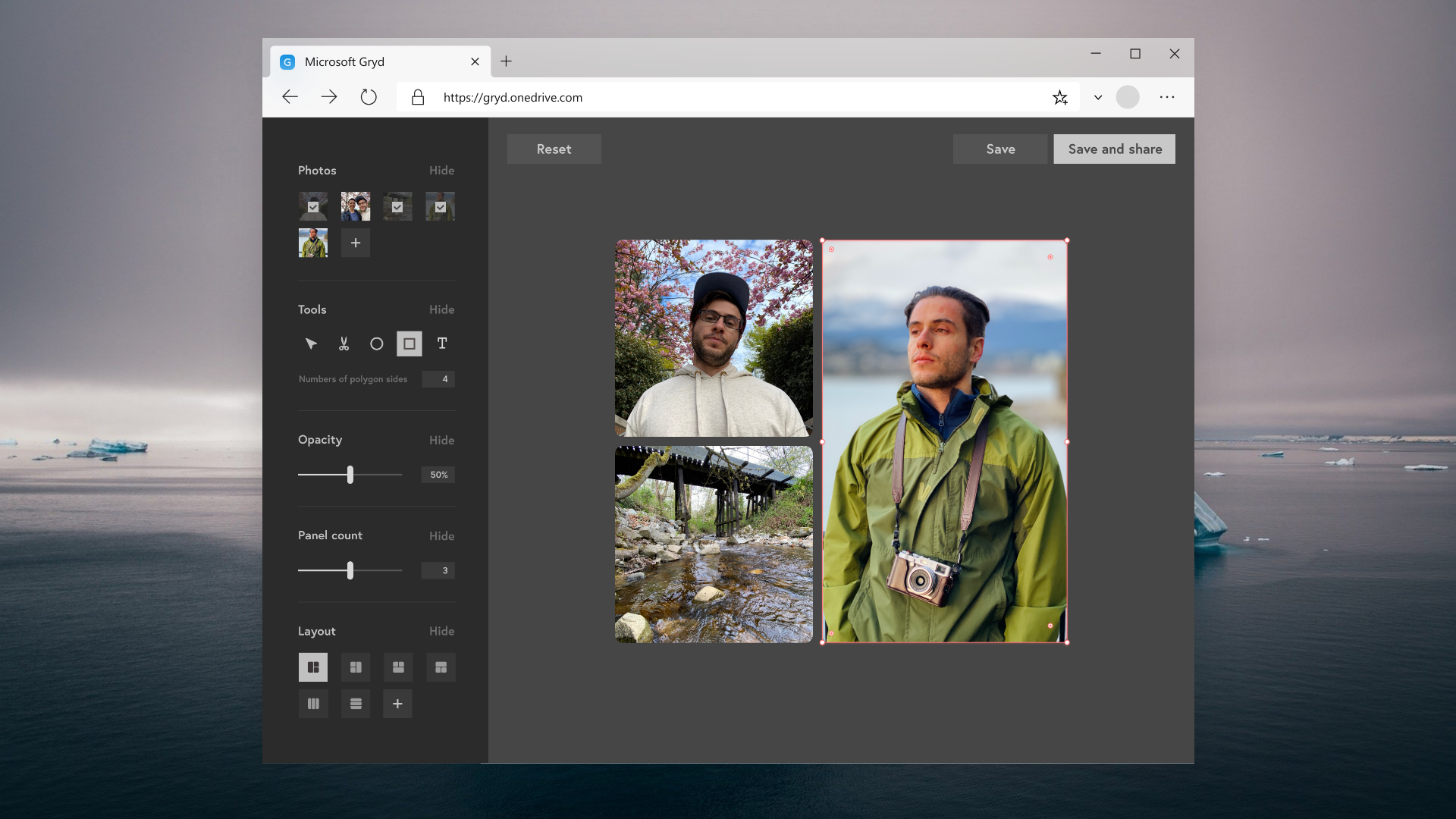Add a new photo
The image size is (1456, 819).
pos(356,243)
